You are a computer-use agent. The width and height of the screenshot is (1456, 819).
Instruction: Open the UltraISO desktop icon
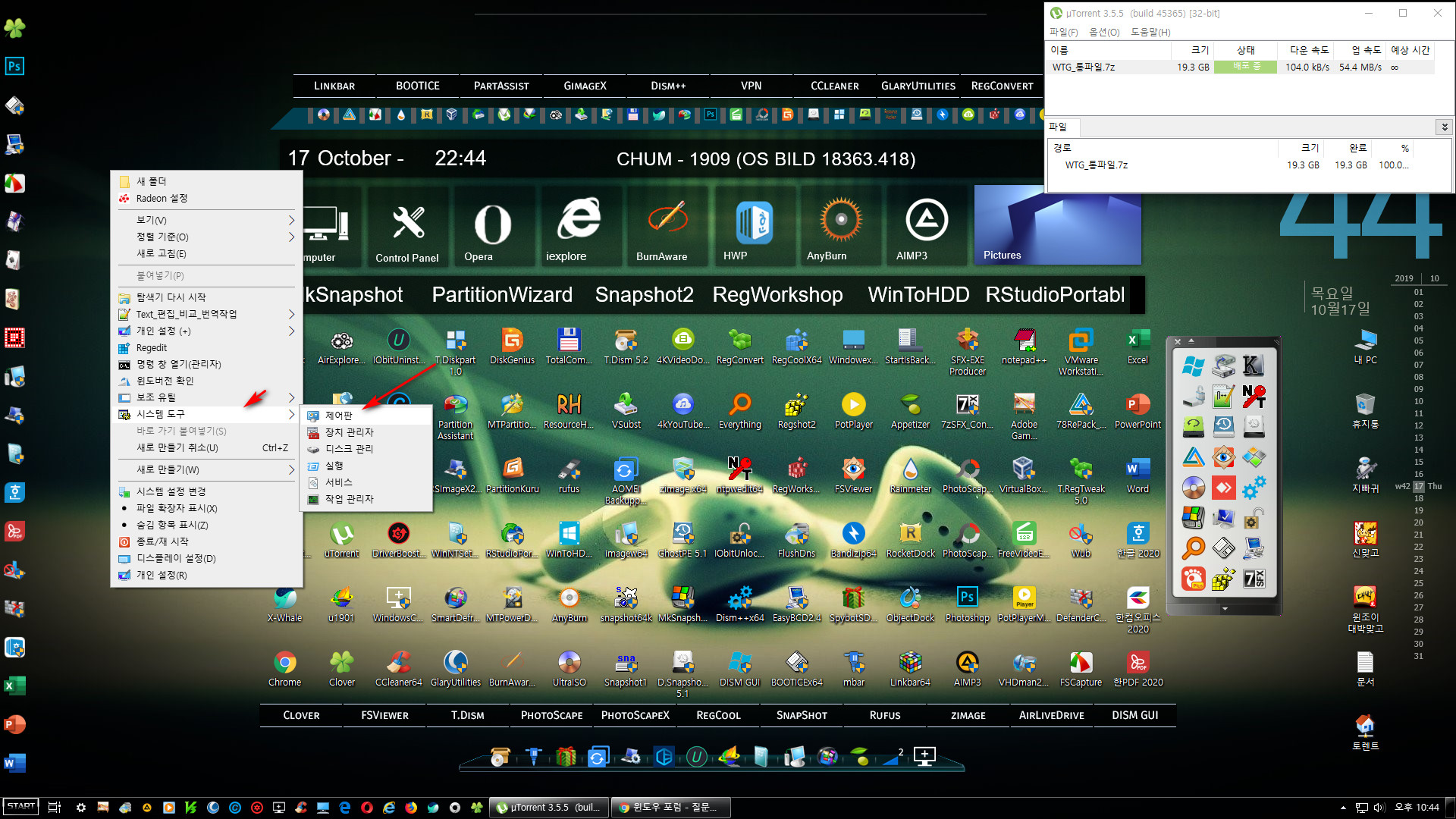(569, 669)
